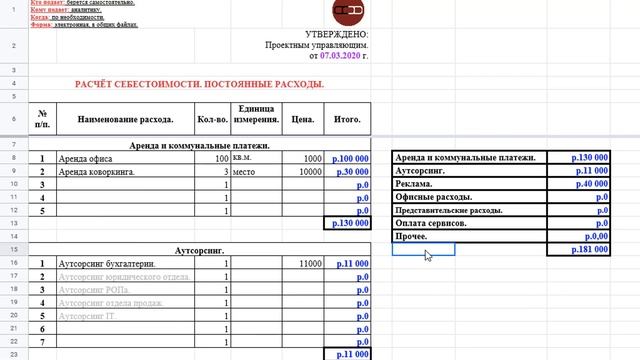
Task: Select 'Аутсорсинг юридического отдела.' cell
Action: (x=125, y=276)
